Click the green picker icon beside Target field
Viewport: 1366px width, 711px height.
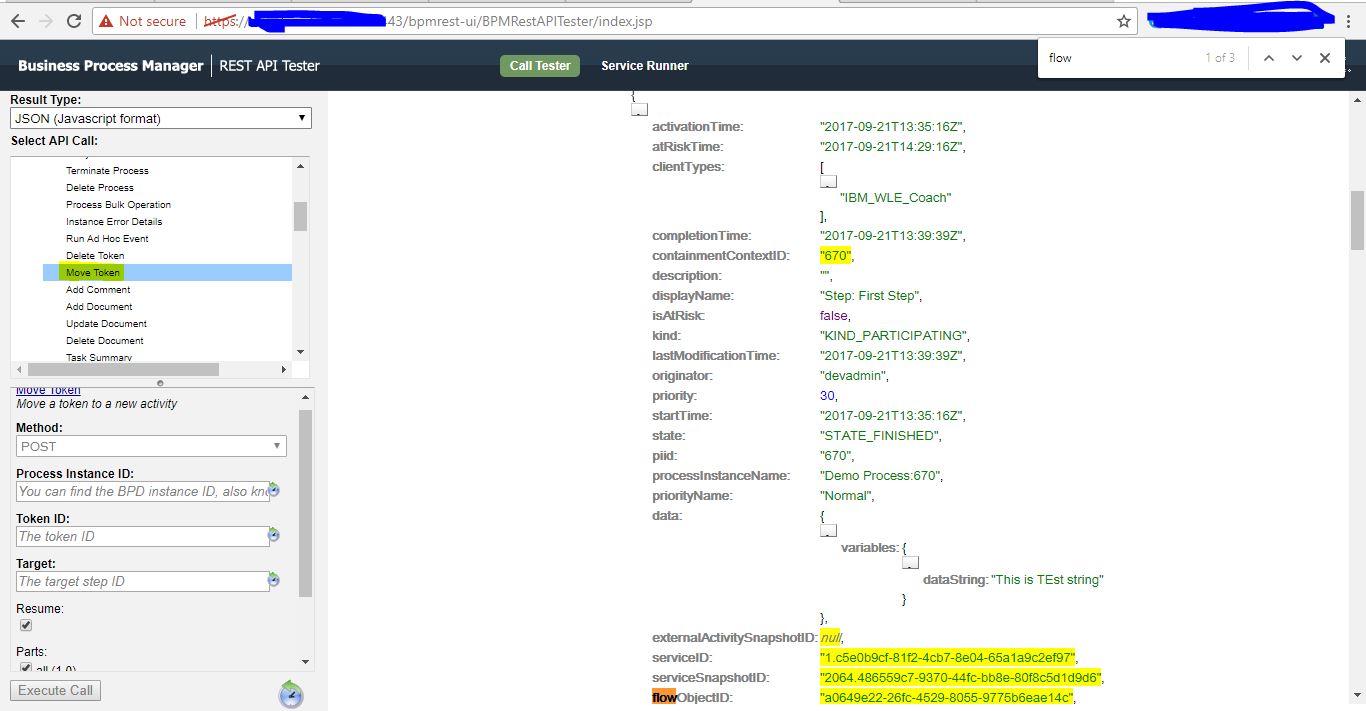point(271,581)
